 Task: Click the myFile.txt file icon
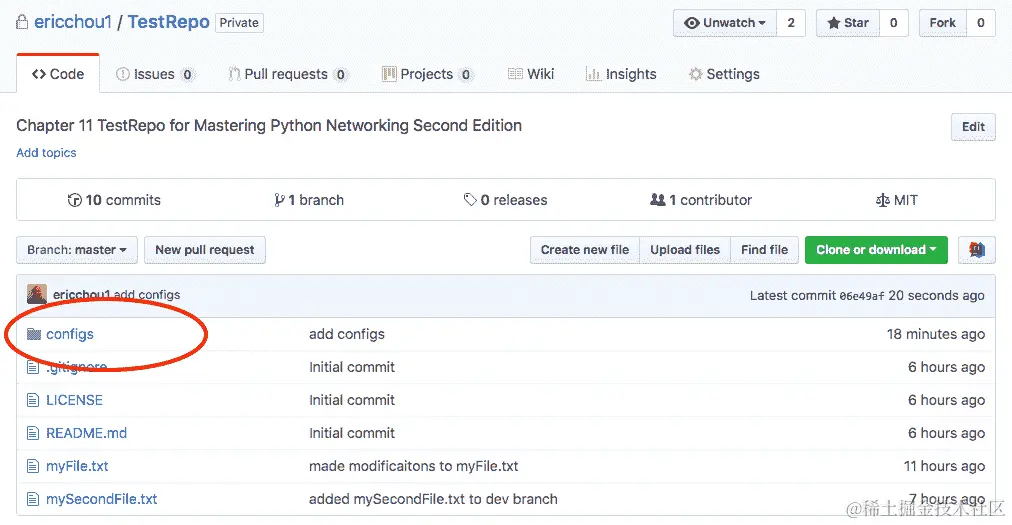tap(34, 466)
